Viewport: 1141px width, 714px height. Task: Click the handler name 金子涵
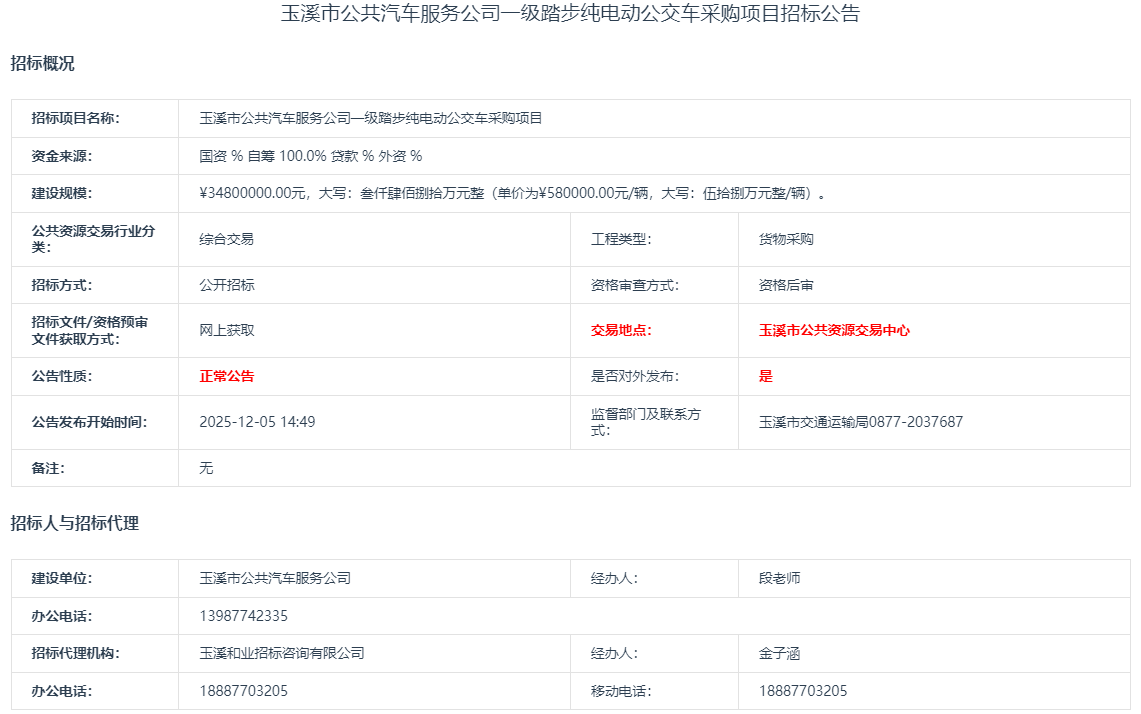pyautogui.click(x=779, y=653)
